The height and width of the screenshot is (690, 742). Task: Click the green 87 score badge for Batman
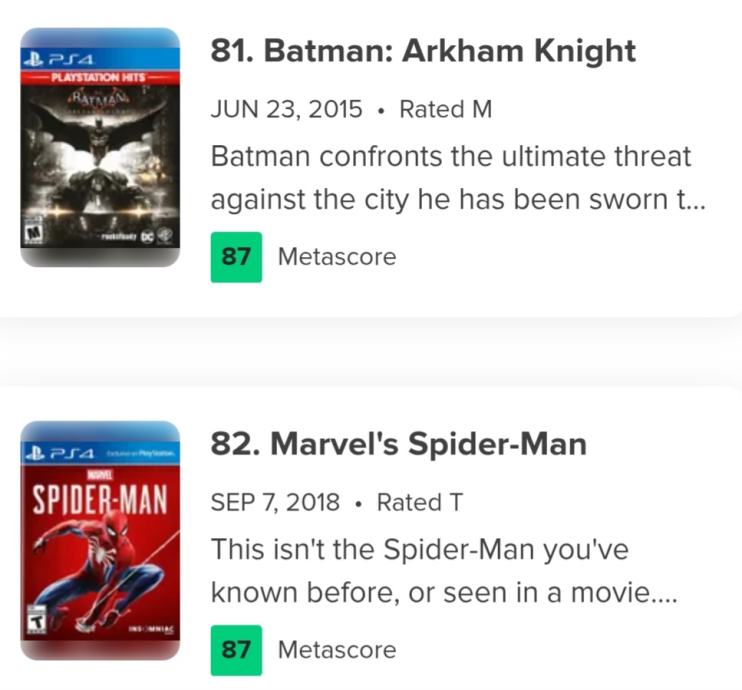[236, 257]
